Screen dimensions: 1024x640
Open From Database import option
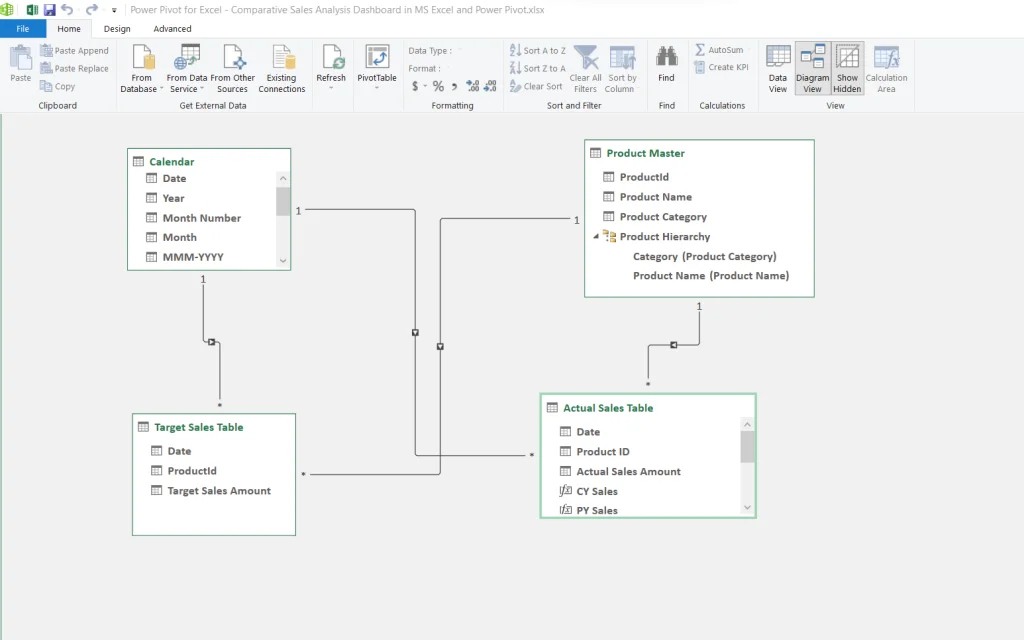(x=142, y=69)
